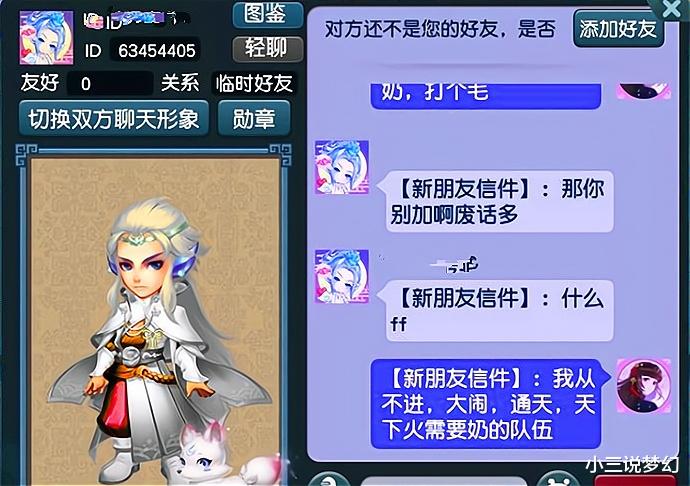Click the blue message about 天下火需要奶的队伍
This screenshot has height=486, width=690.
coord(488,404)
